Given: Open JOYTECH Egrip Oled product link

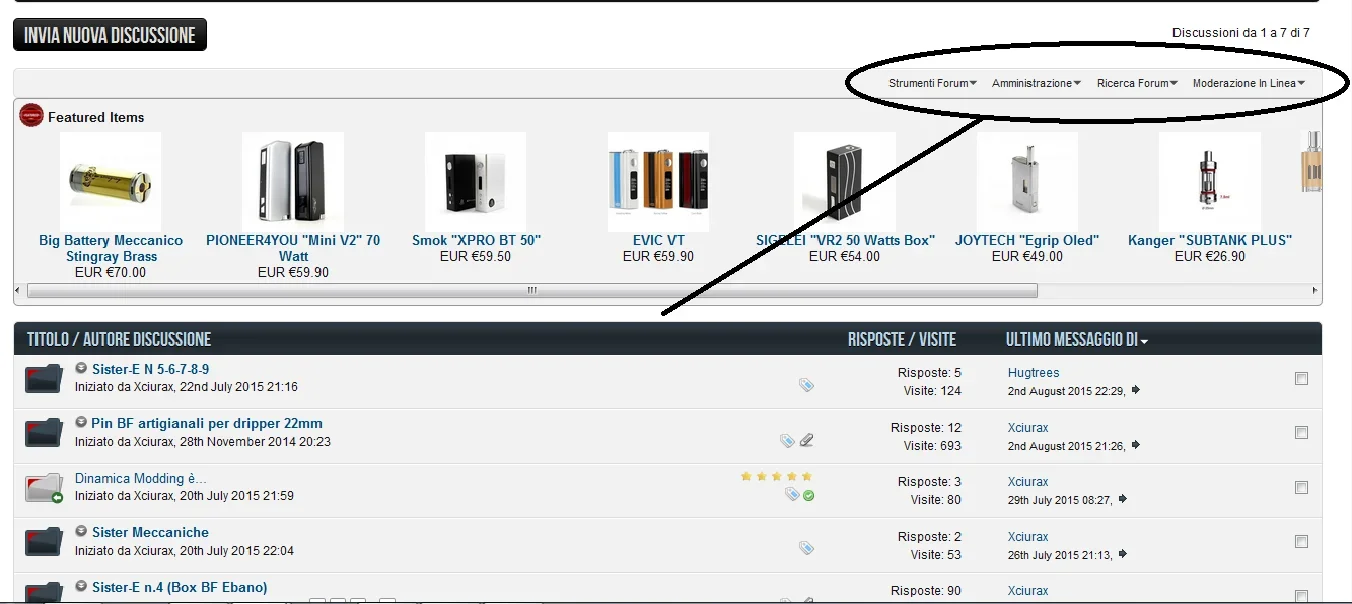Looking at the screenshot, I should coord(1027,240).
